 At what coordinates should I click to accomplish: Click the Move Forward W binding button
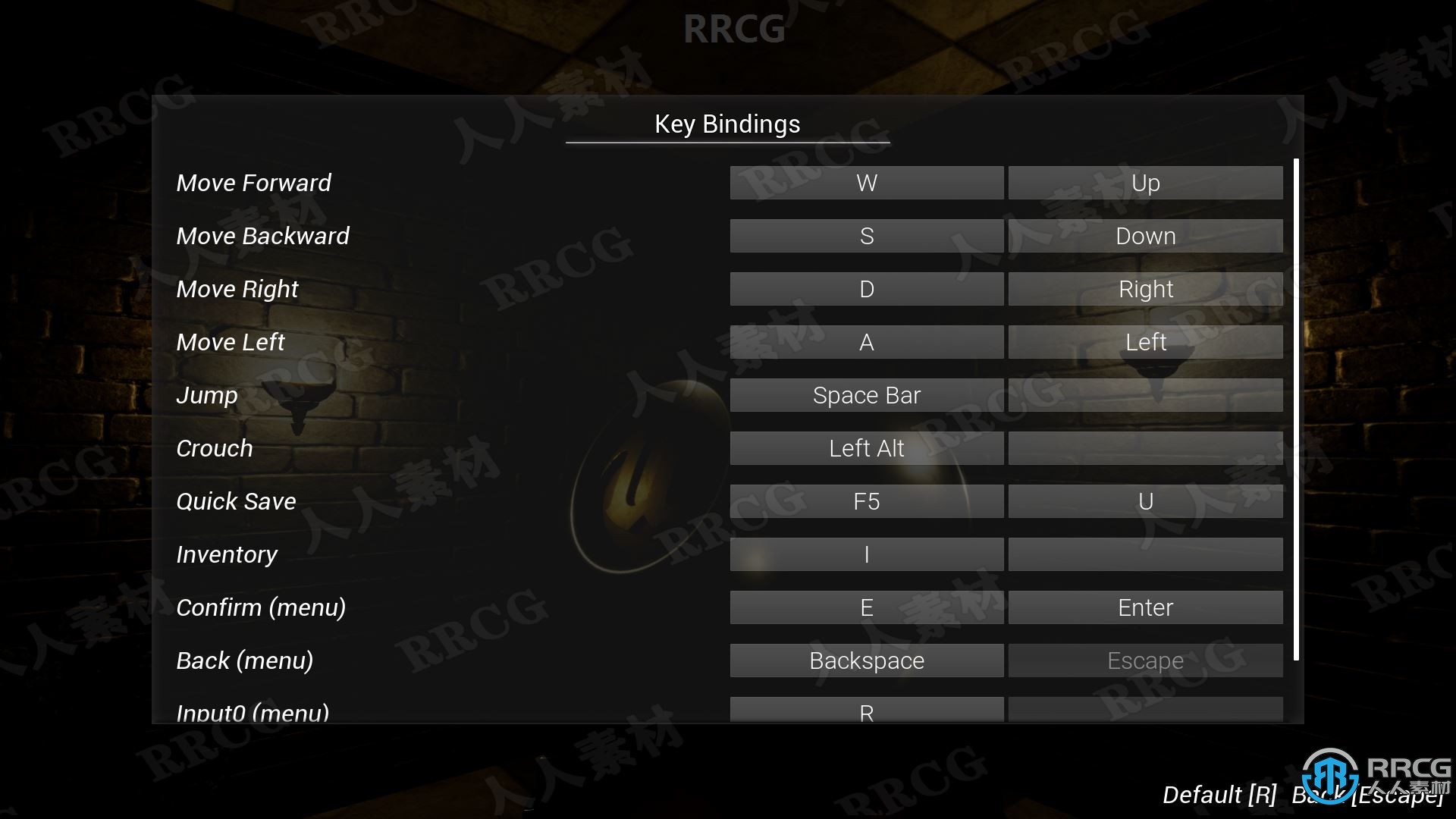(x=864, y=182)
